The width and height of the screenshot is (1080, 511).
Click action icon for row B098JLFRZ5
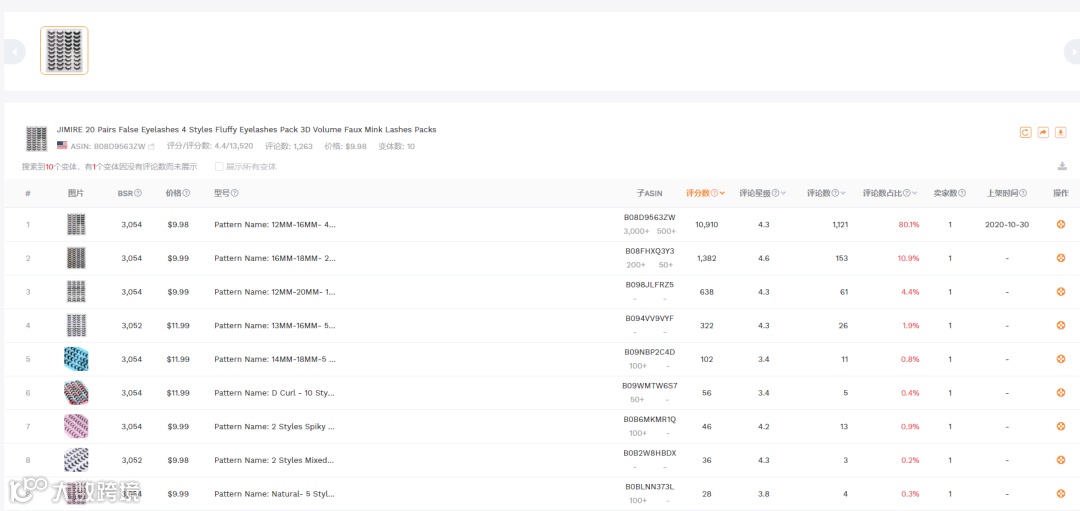[x=1061, y=292]
